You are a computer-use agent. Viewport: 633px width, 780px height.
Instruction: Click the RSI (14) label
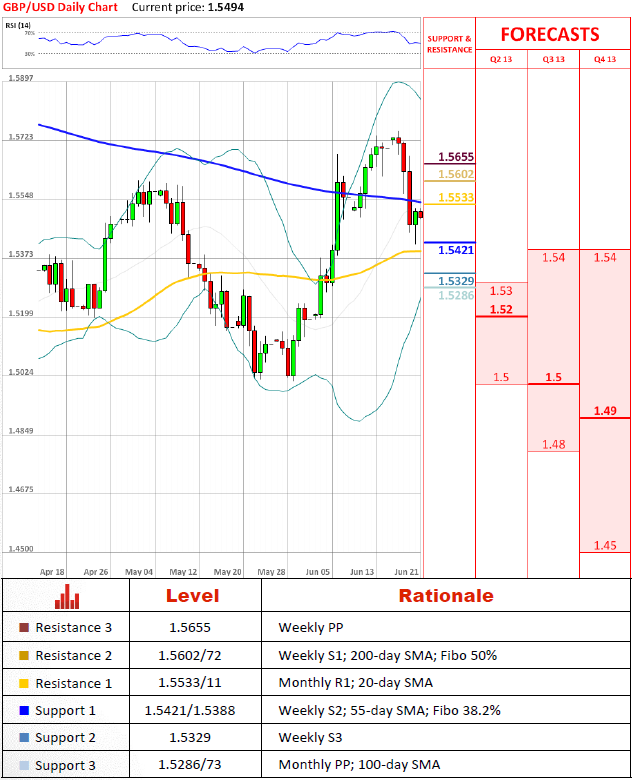18,25
